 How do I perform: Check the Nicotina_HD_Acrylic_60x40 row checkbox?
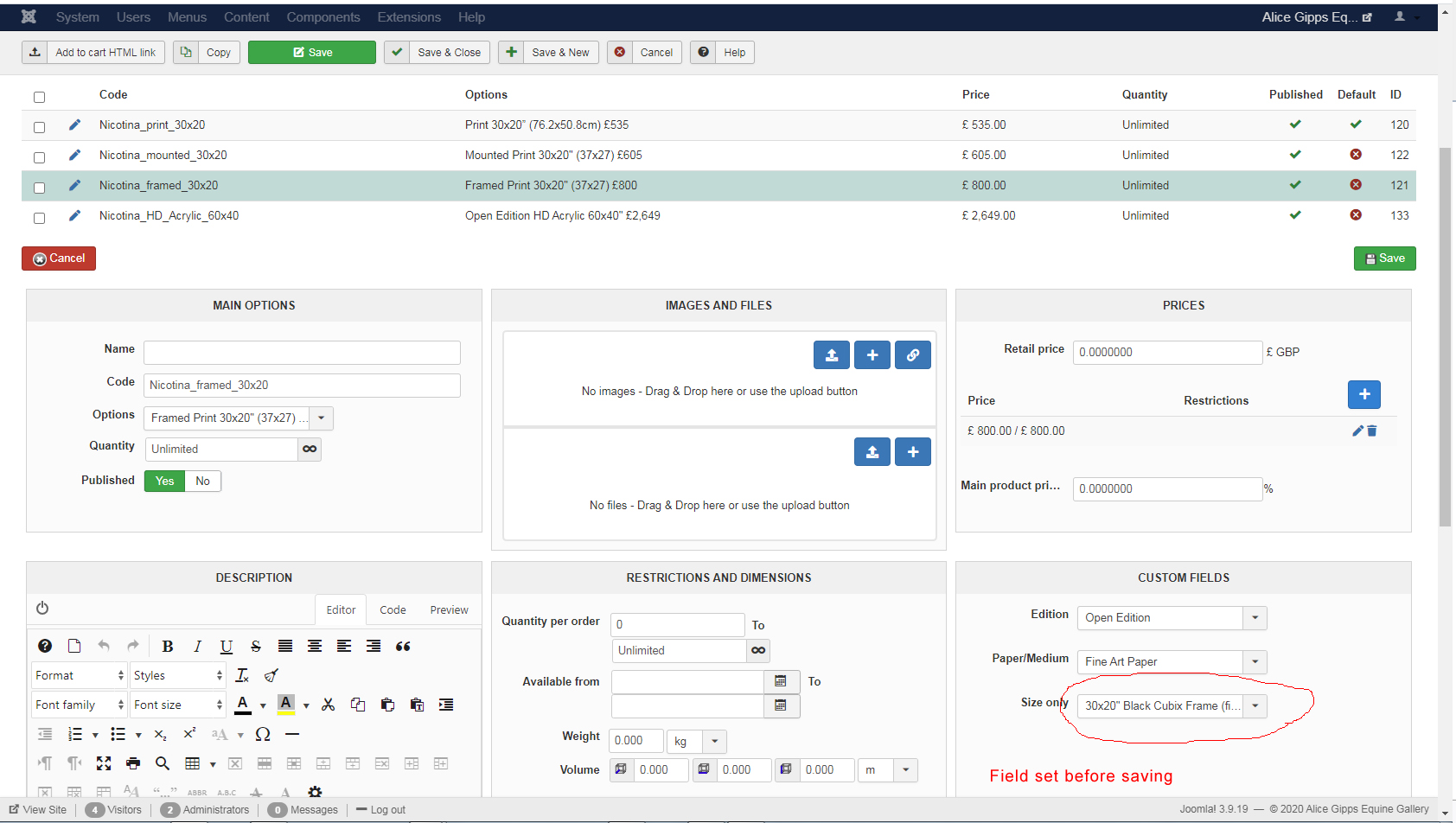39,218
